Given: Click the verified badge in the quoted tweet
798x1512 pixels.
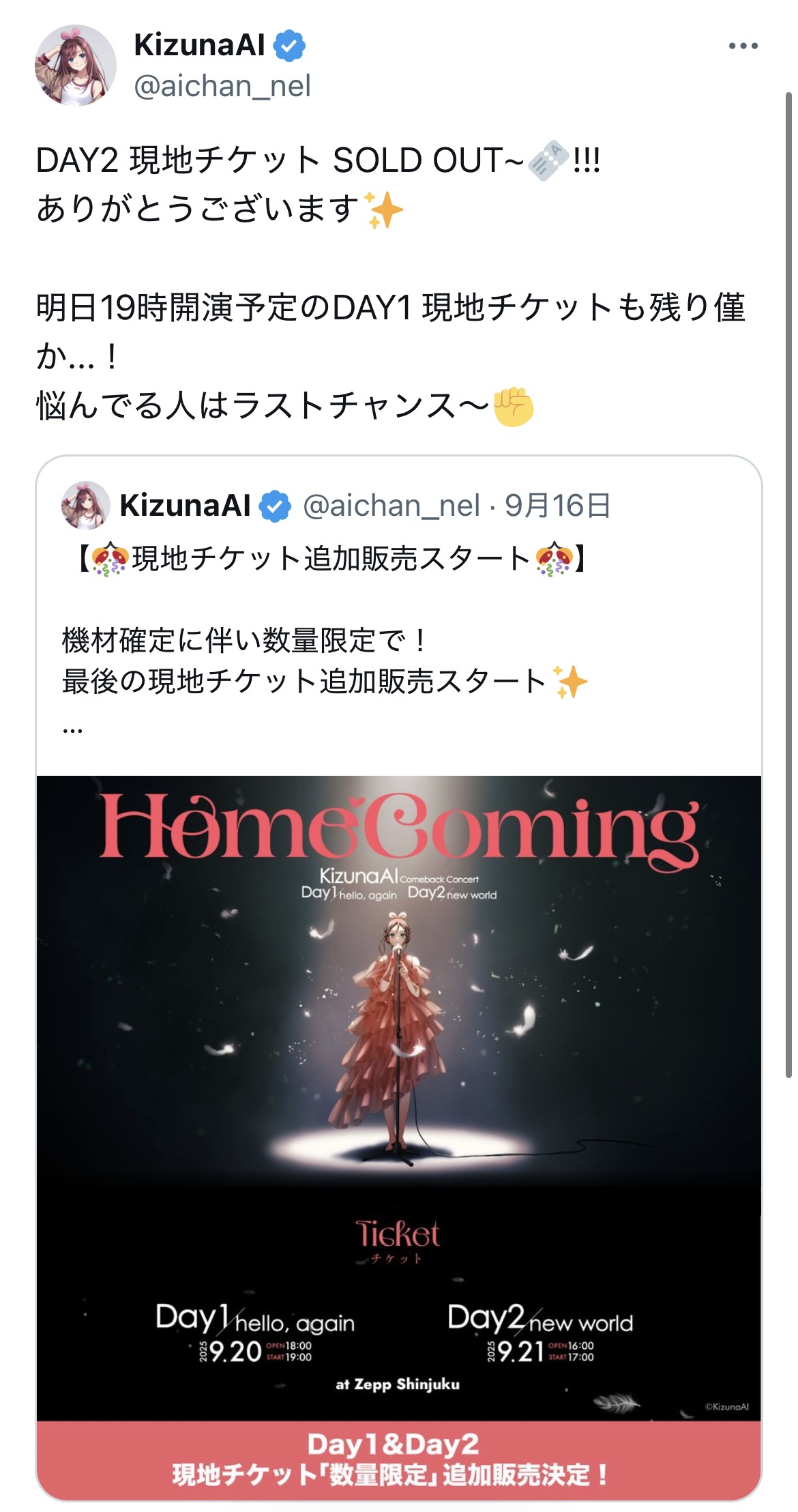Looking at the screenshot, I should pyautogui.click(x=276, y=506).
